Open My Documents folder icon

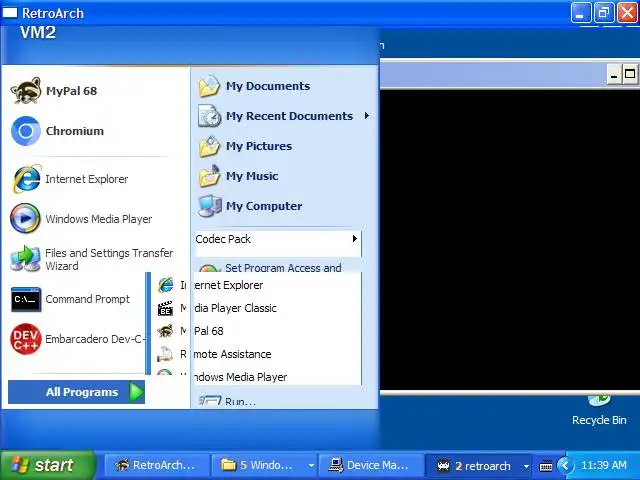coord(209,86)
